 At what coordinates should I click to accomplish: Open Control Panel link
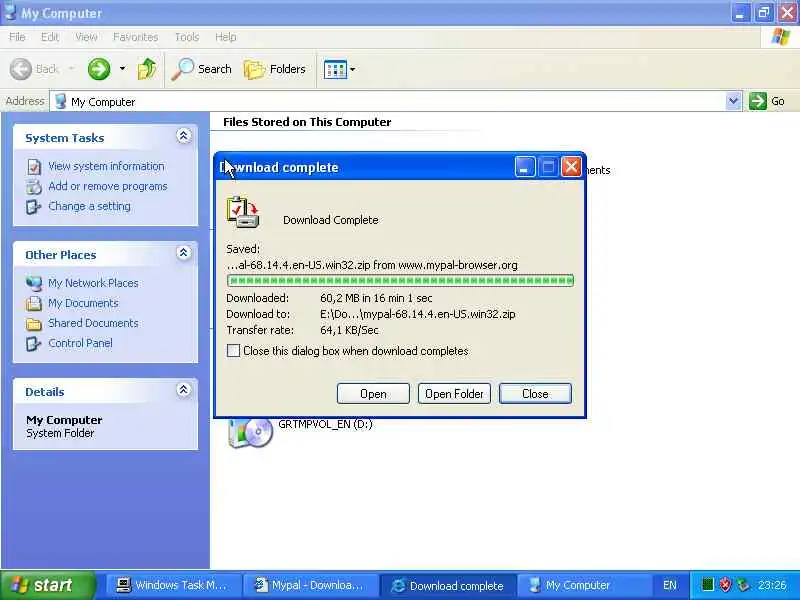click(x=80, y=343)
